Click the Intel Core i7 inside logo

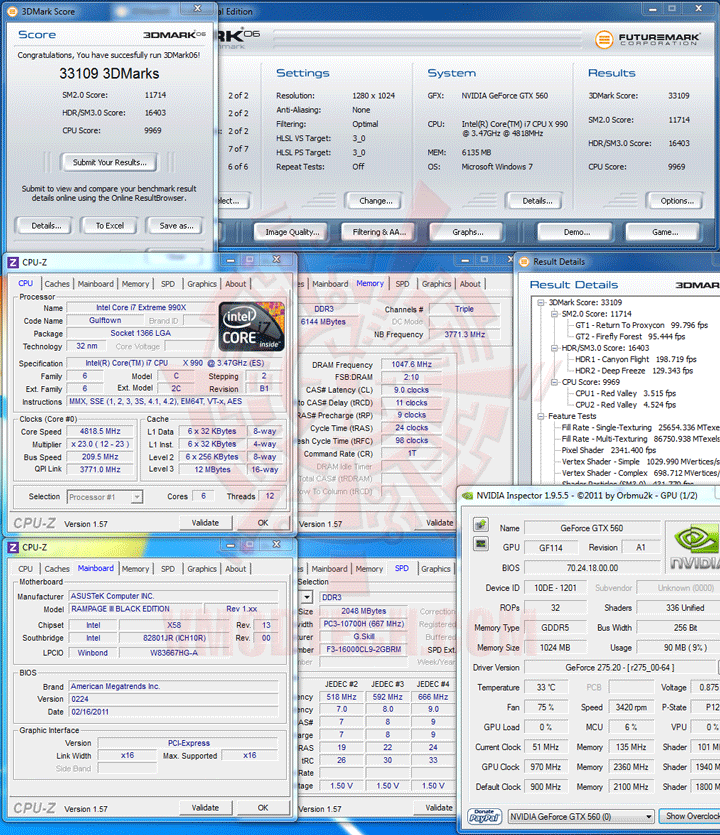(251, 326)
